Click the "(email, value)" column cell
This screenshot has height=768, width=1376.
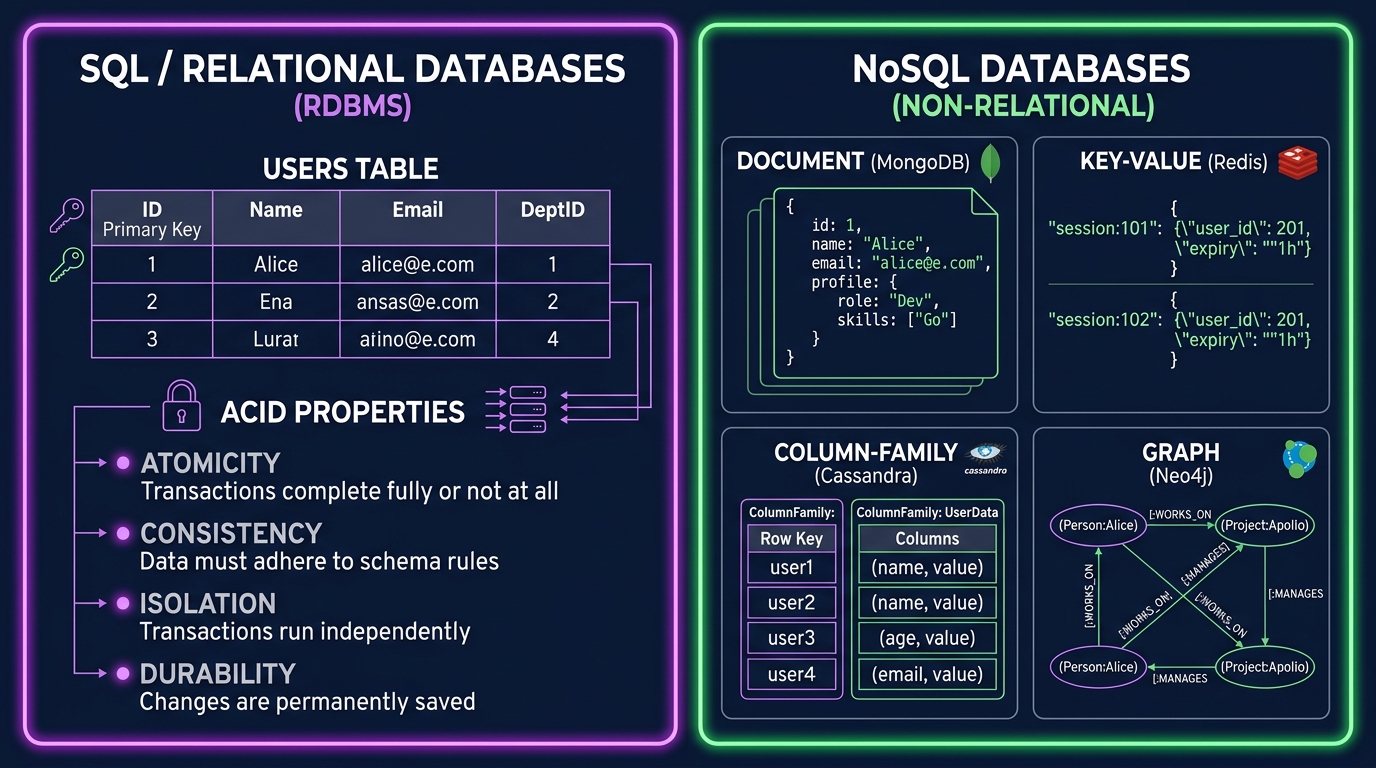[x=927, y=674]
